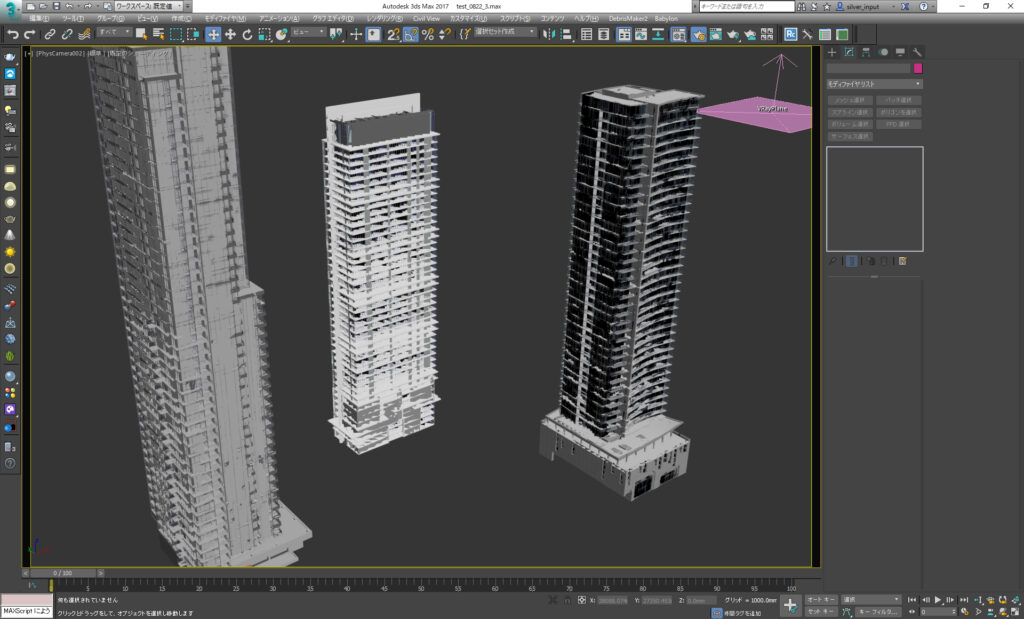Click the Key Filters button

[x=879, y=611]
